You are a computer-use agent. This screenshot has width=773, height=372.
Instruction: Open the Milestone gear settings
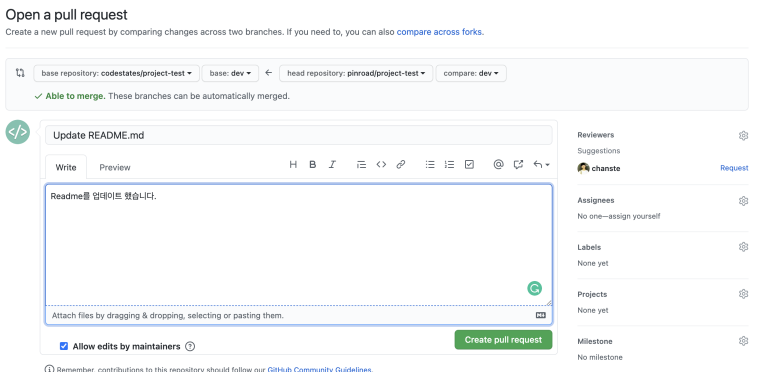[743, 341]
